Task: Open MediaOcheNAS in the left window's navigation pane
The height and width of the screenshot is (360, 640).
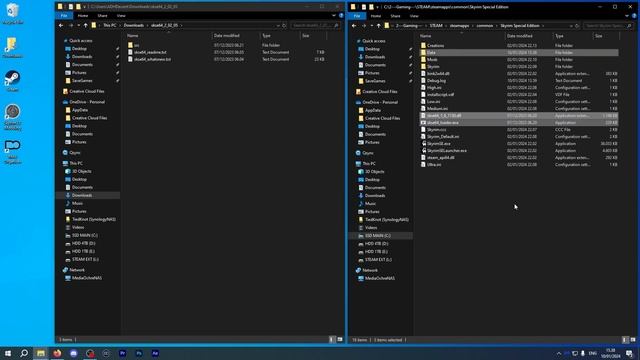Action: pyautogui.click(x=87, y=278)
